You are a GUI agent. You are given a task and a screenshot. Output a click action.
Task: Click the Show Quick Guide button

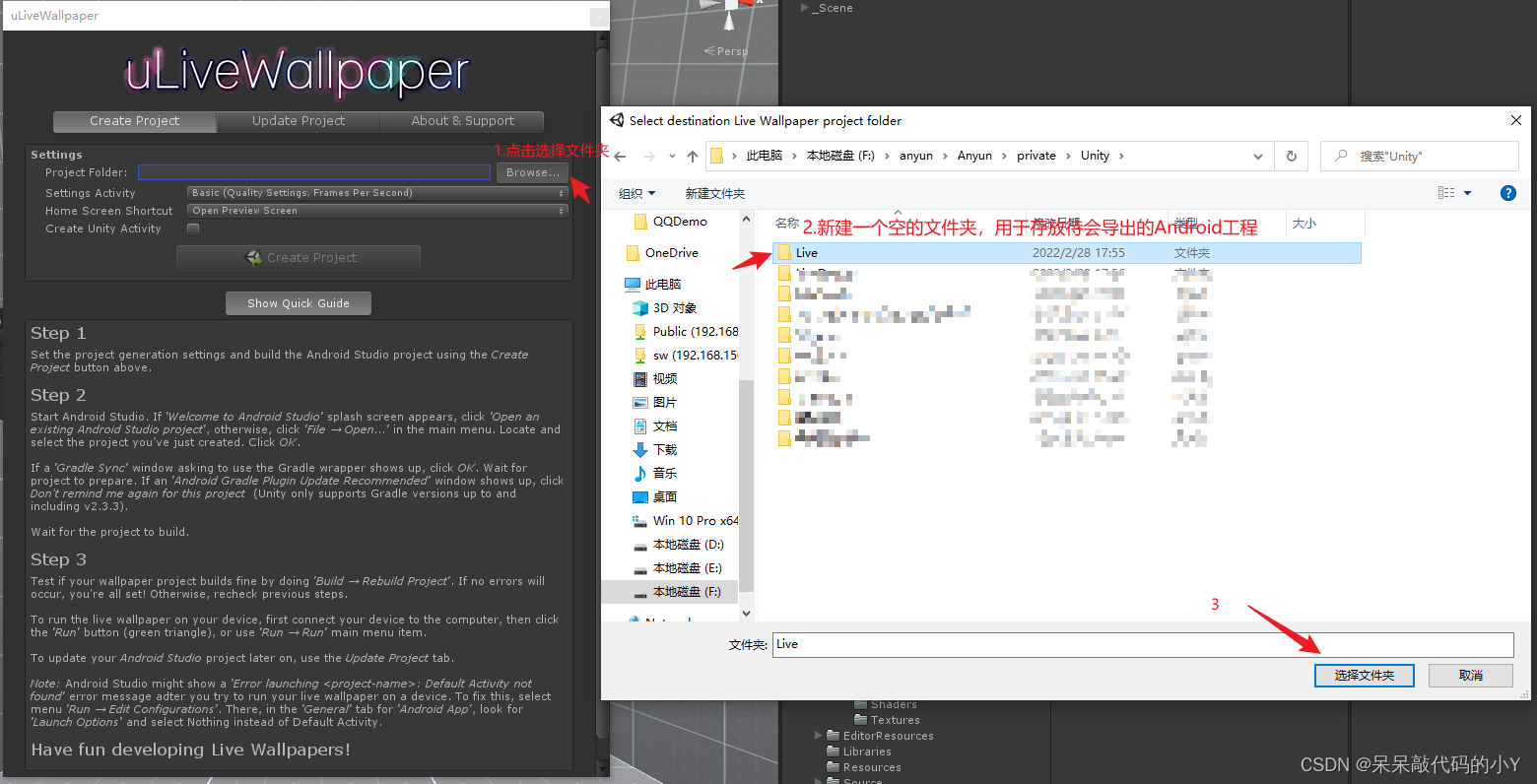click(x=299, y=303)
